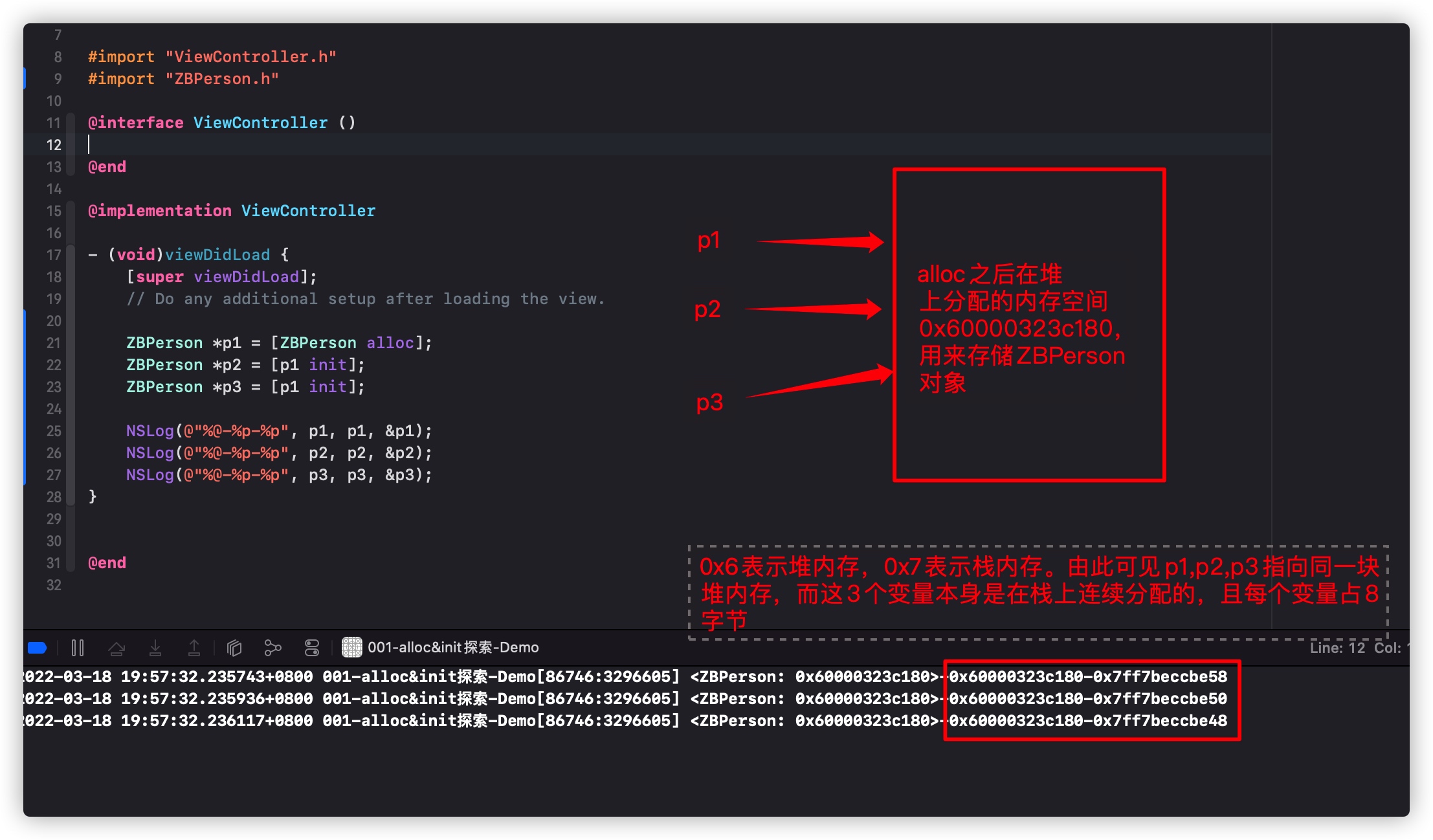Click the ViewController class name in @implementation
The width and height of the screenshot is (1433, 840).
point(308,211)
